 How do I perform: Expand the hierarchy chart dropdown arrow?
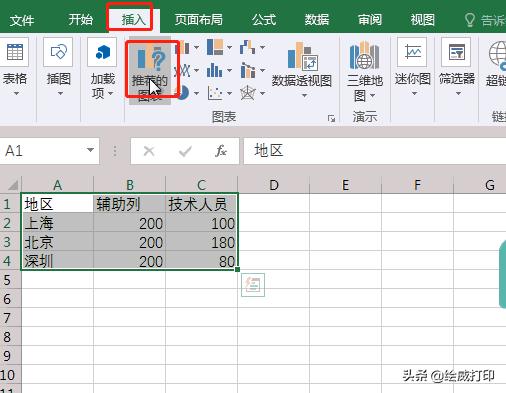[229, 47]
